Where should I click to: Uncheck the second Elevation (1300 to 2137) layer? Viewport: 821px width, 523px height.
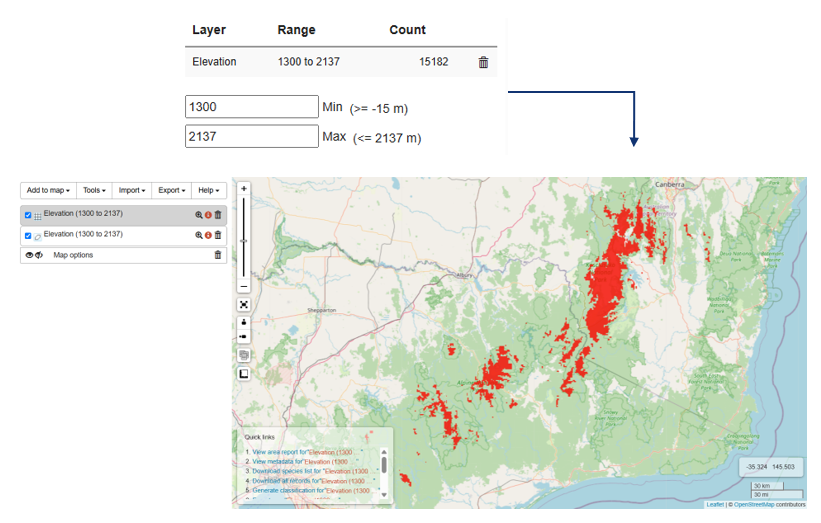tap(28, 235)
